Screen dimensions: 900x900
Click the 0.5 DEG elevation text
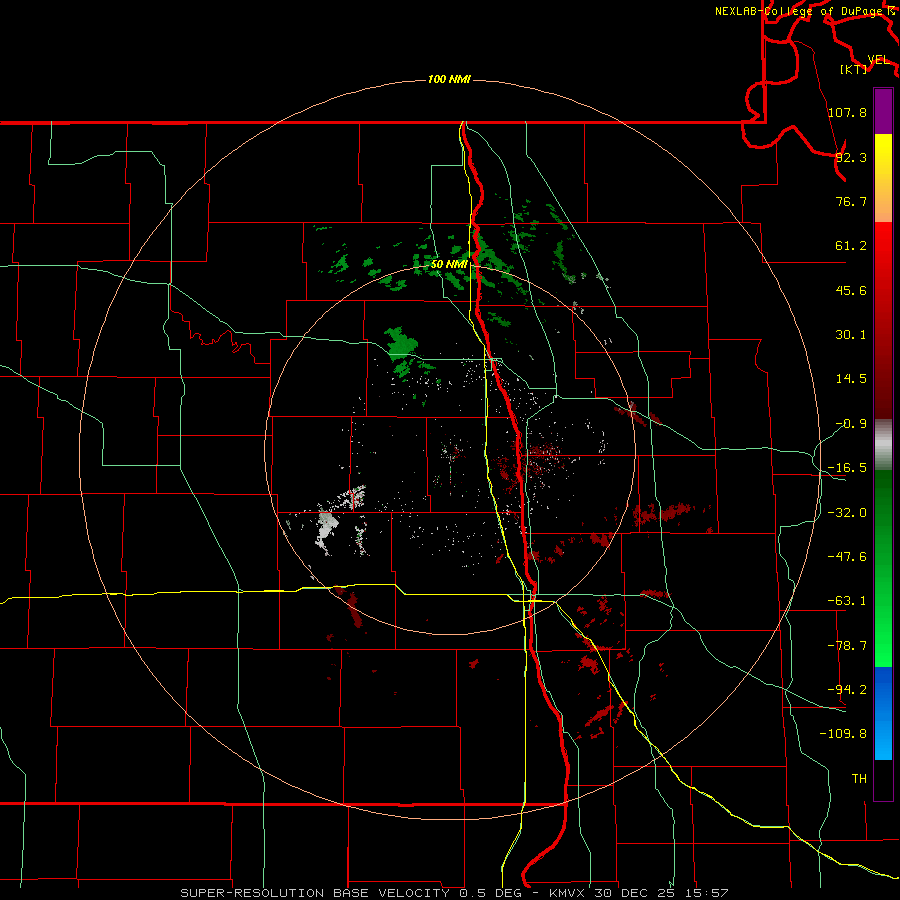pyautogui.click(x=490, y=893)
